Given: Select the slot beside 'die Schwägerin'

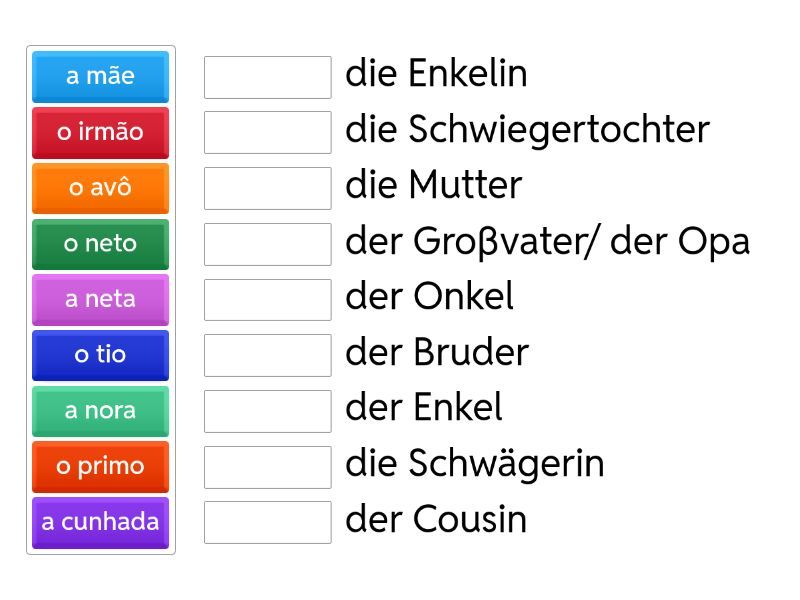Looking at the screenshot, I should coord(267,466).
